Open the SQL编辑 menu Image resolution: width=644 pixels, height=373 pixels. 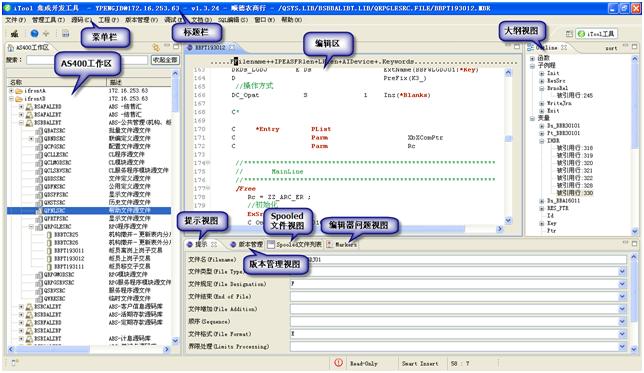tap(232, 20)
